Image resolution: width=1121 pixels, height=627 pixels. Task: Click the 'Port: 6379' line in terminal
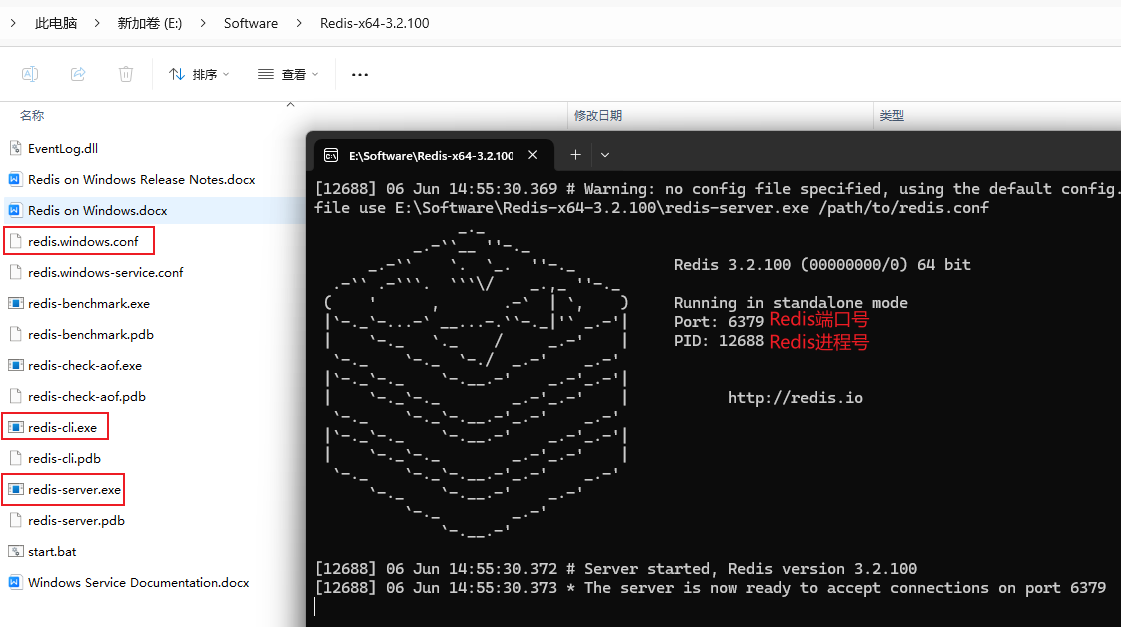point(718,322)
